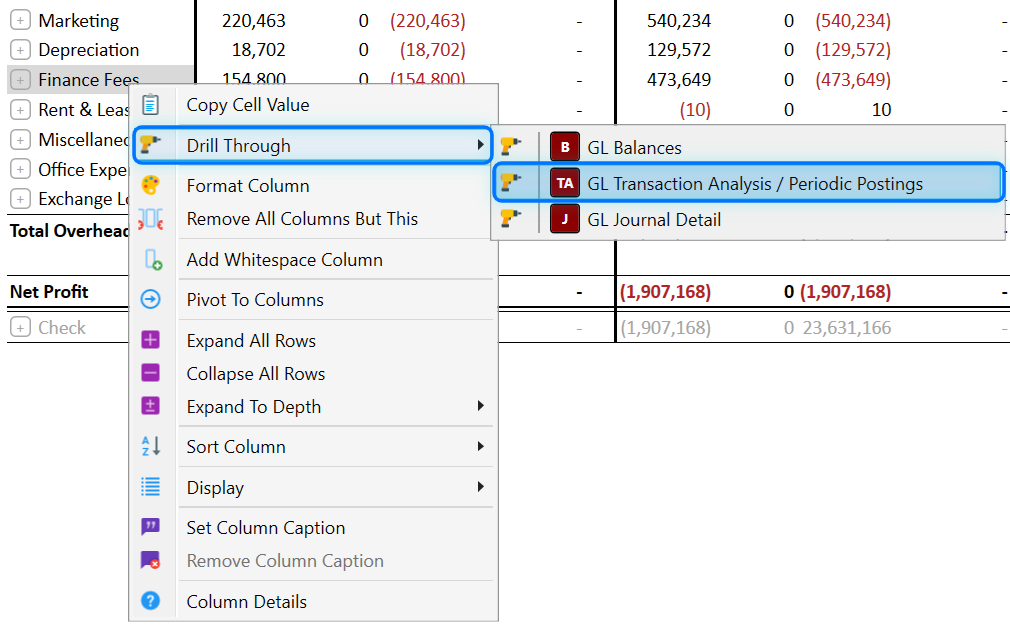Expand the Depreciation row
Viewport: 1010px width, 630px height.
(20, 50)
